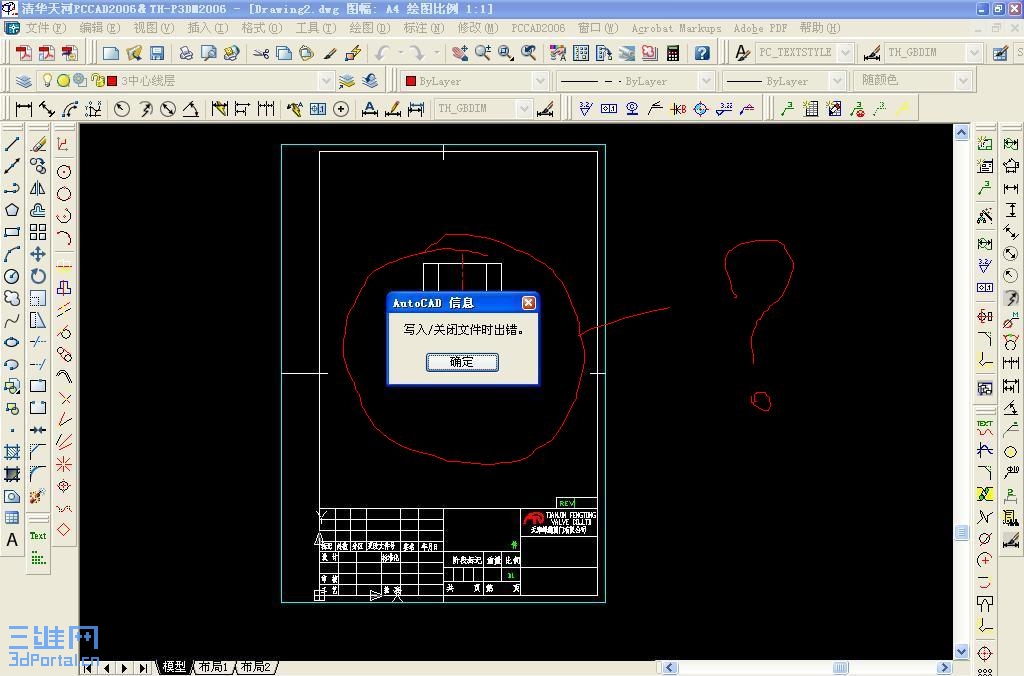Toggle layer lock padlock icon

point(96,80)
